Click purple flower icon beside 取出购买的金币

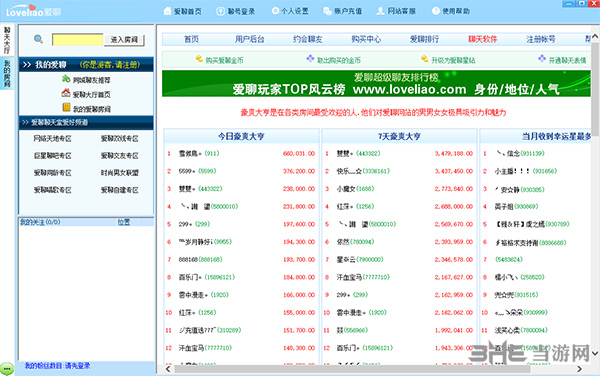(310, 59)
